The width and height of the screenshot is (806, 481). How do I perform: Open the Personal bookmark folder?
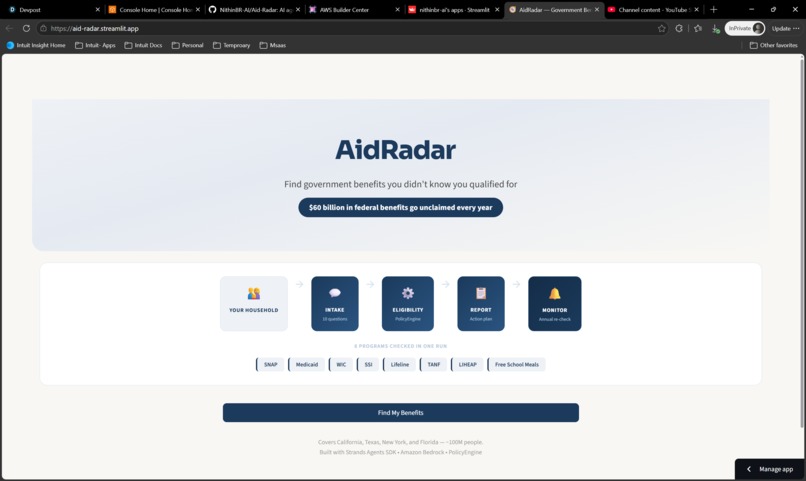[188, 45]
